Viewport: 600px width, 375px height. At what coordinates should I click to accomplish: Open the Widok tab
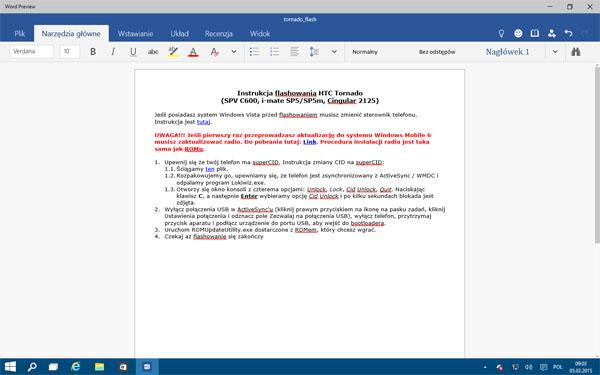tap(260, 34)
